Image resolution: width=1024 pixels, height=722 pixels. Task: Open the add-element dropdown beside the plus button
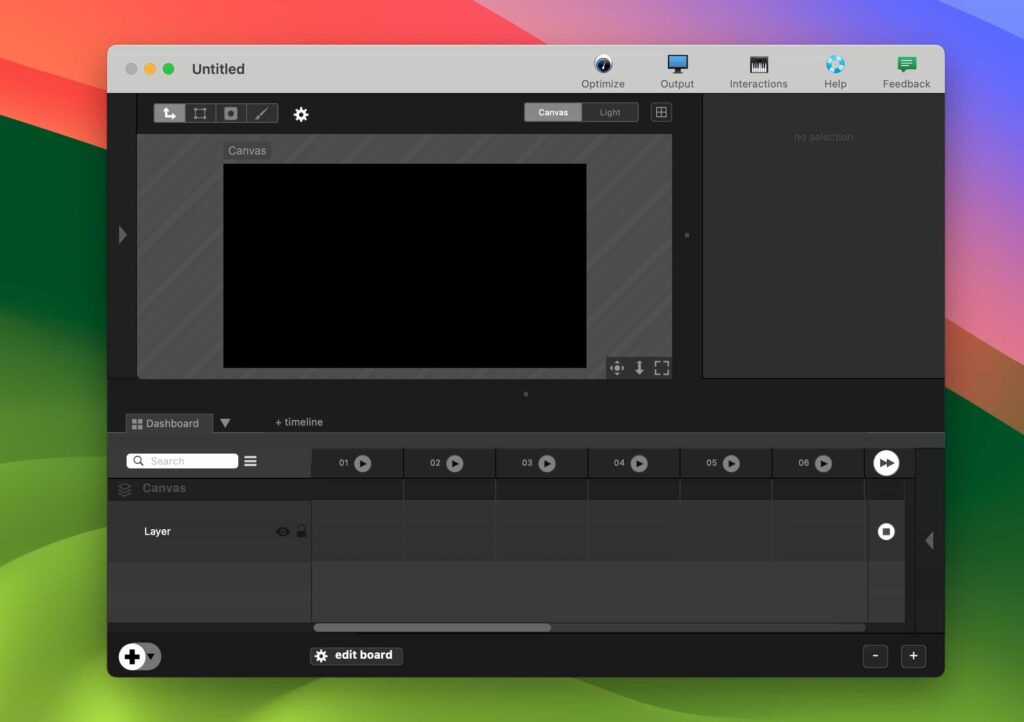[149, 657]
